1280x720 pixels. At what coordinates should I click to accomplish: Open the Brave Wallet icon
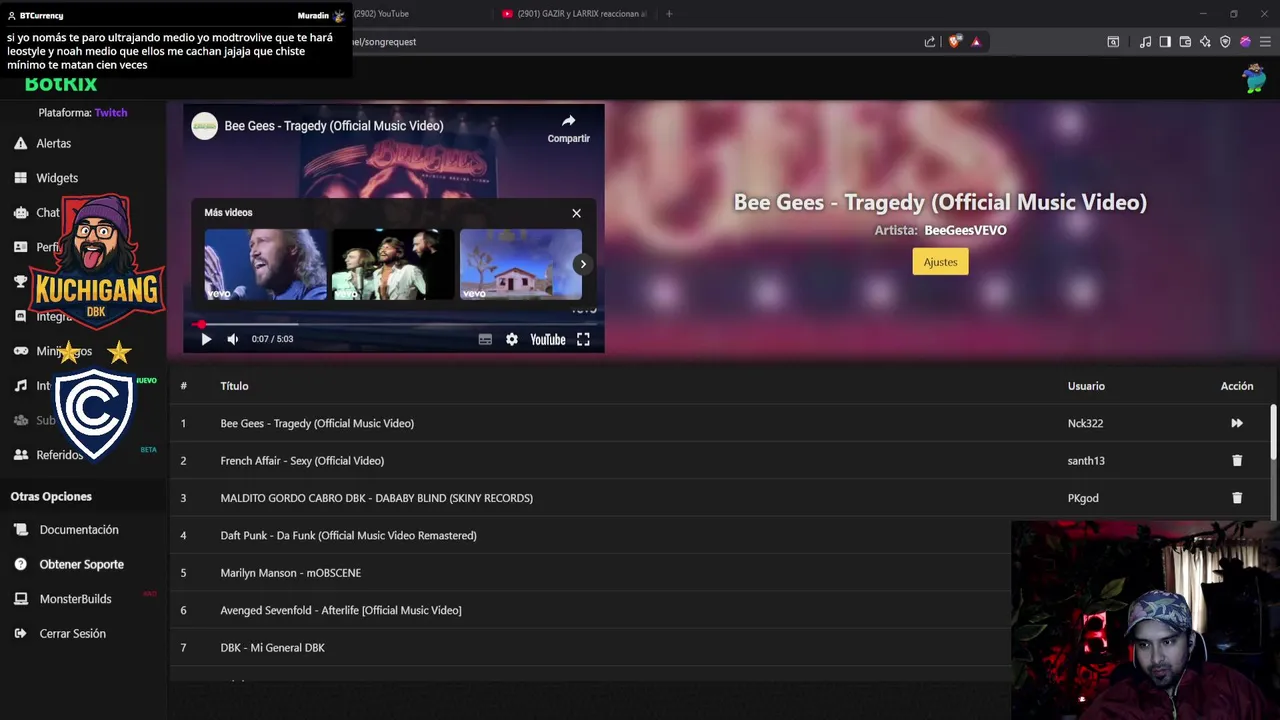pyautogui.click(x=1185, y=42)
